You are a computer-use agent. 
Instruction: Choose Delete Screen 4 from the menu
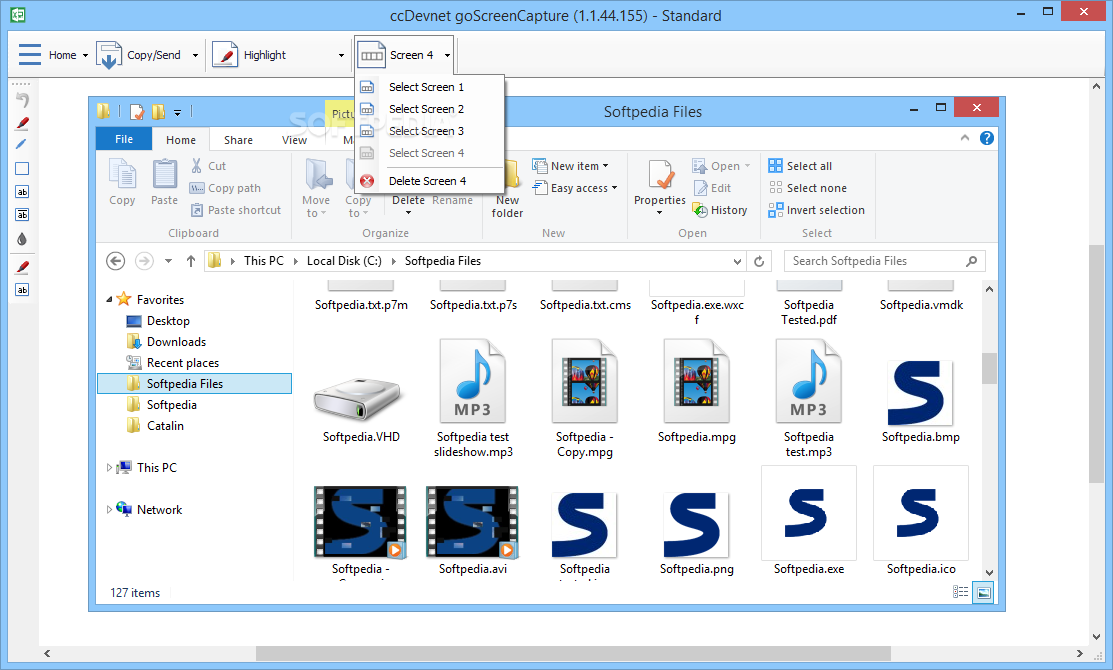[429, 181]
